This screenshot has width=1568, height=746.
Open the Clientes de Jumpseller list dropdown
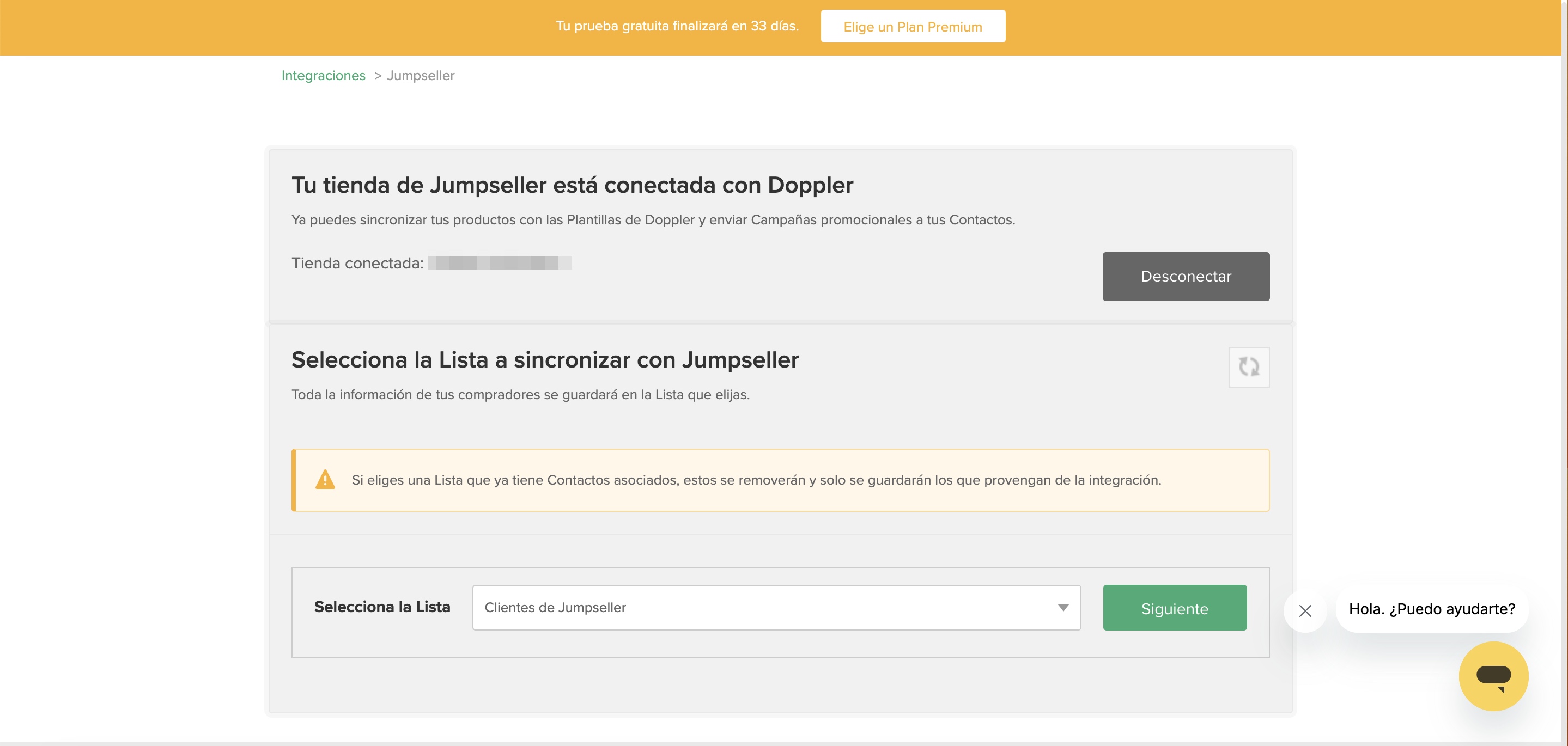(x=776, y=607)
